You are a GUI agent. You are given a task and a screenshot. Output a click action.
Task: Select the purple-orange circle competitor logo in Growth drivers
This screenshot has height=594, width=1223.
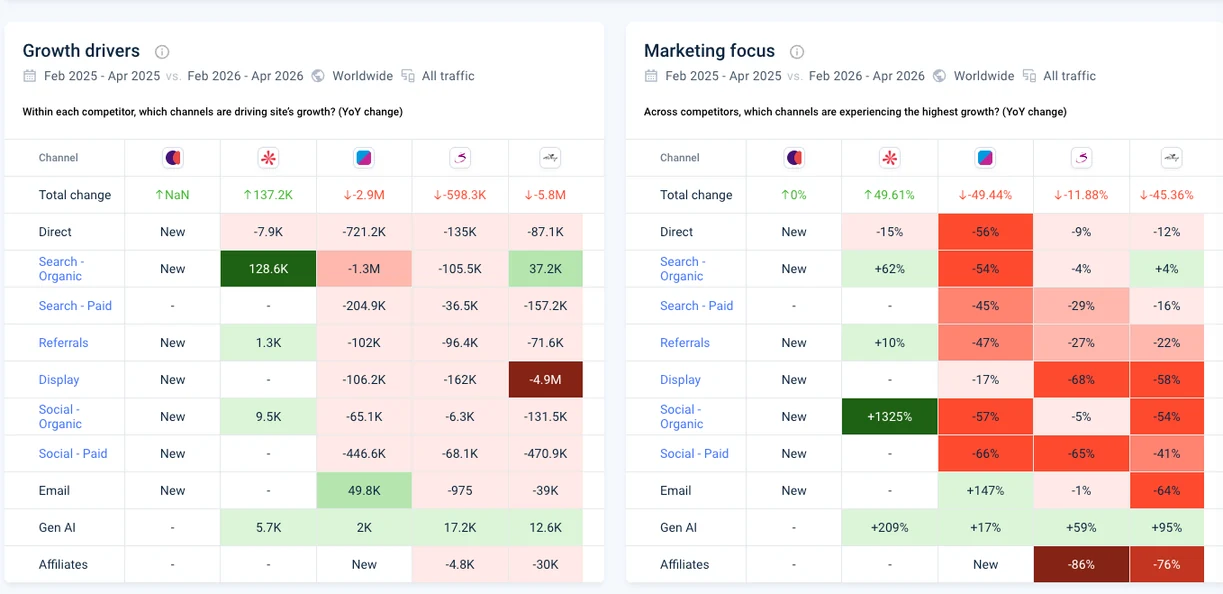point(172,157)
